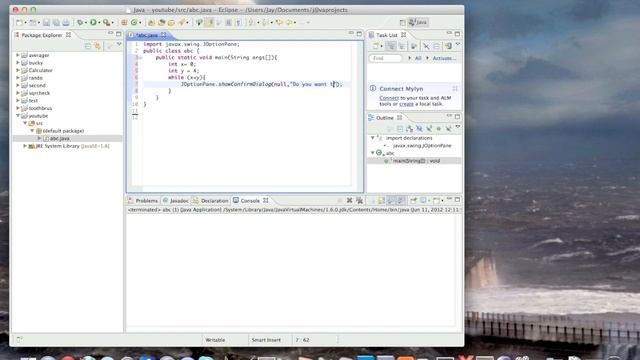Open the Package Explorer view menu triangle
640x360 pixels.
(x=119, y=44)
